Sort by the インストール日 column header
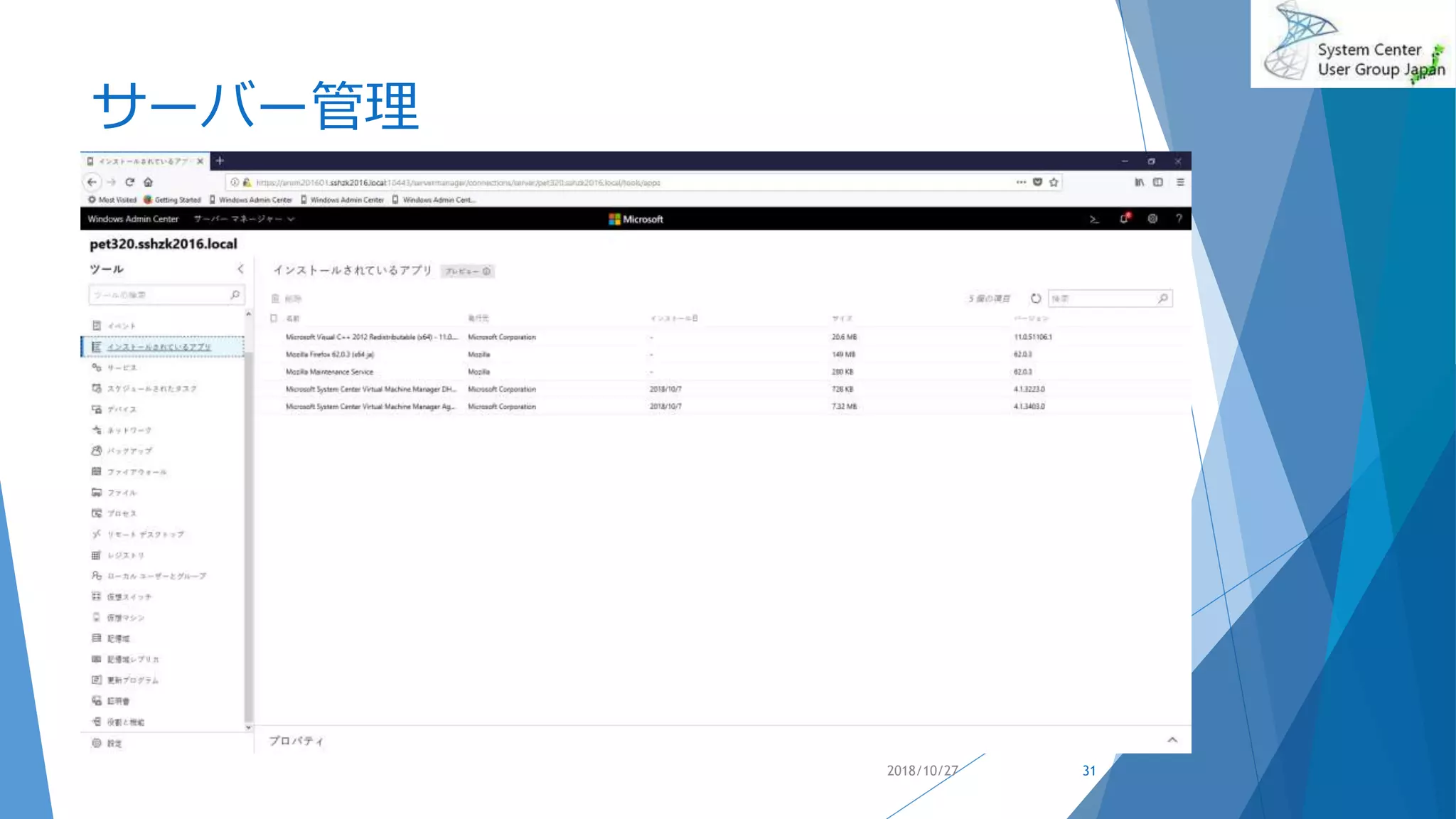Viewport: 1456px width, 819px height. click(673, 318)
